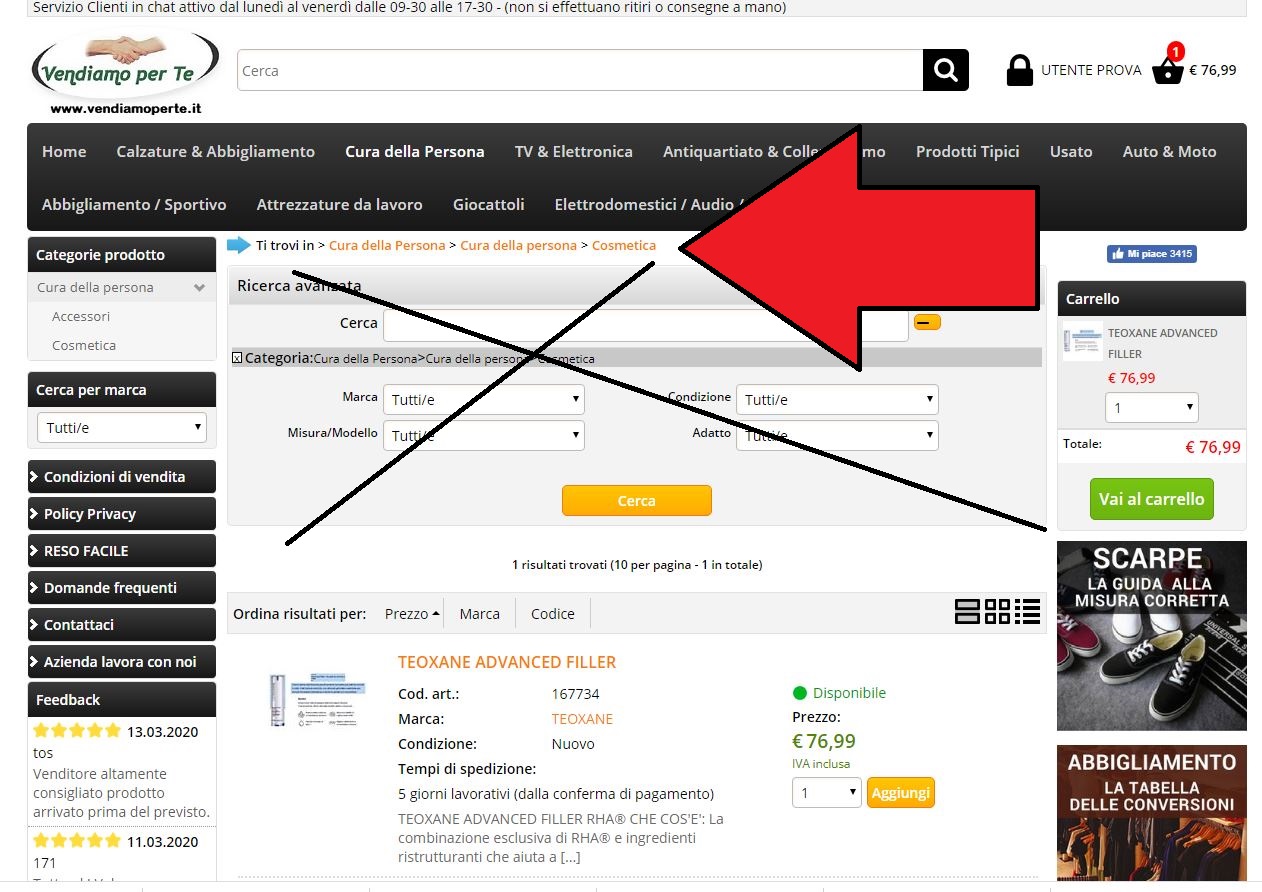1262x892 pixels.
Task: Open the Calzature & Abbigliamento menu
Action: point(215,151)
